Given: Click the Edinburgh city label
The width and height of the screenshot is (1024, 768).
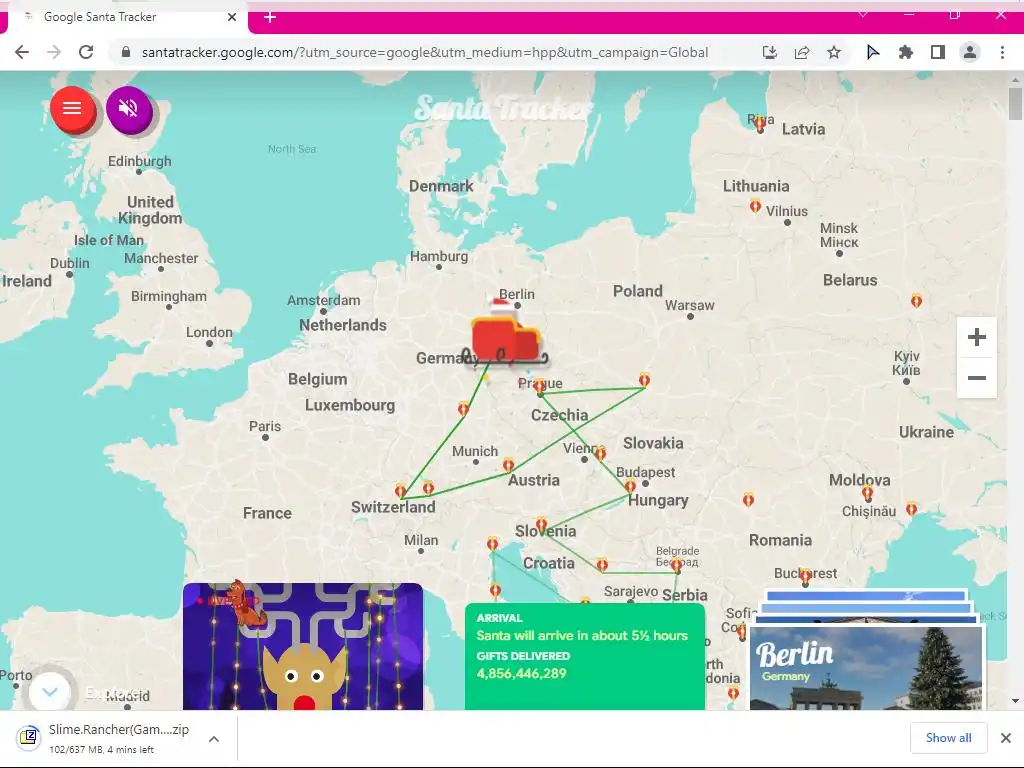Looking at the screenshot, I should click(140, 161).
